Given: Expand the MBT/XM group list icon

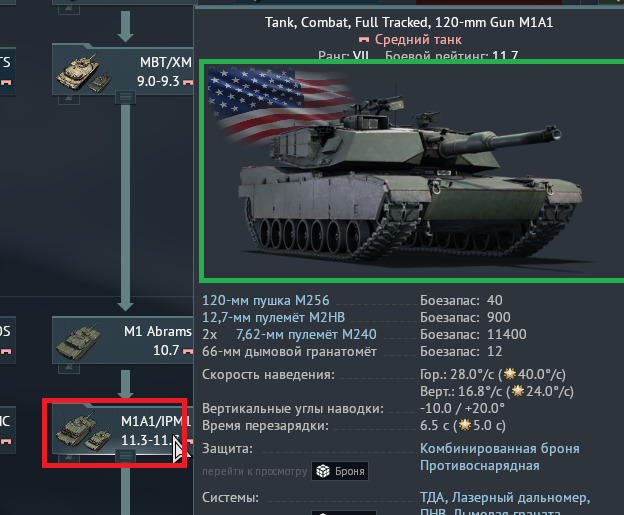Looking at the screenshot, I should (125, 97).
